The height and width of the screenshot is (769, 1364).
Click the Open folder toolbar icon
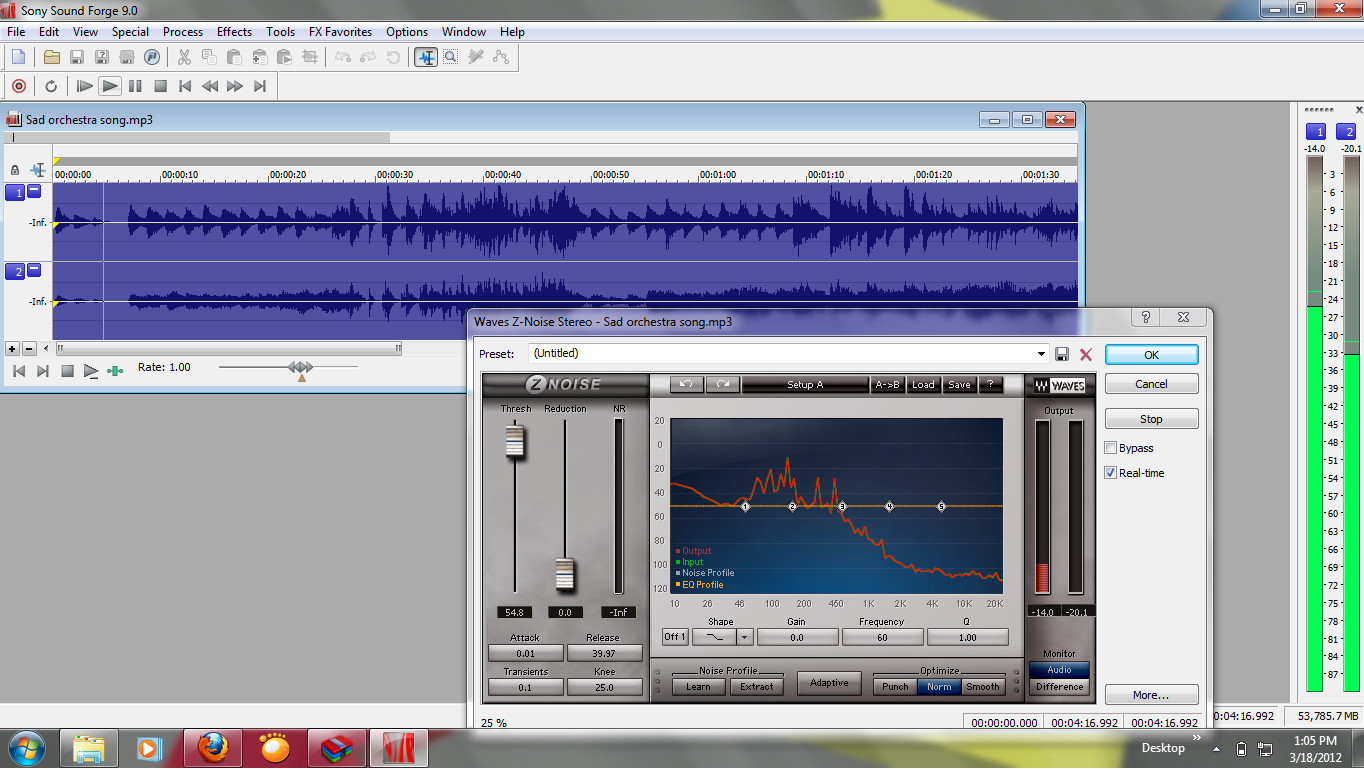pyautogui.click(x=52, y=57)
